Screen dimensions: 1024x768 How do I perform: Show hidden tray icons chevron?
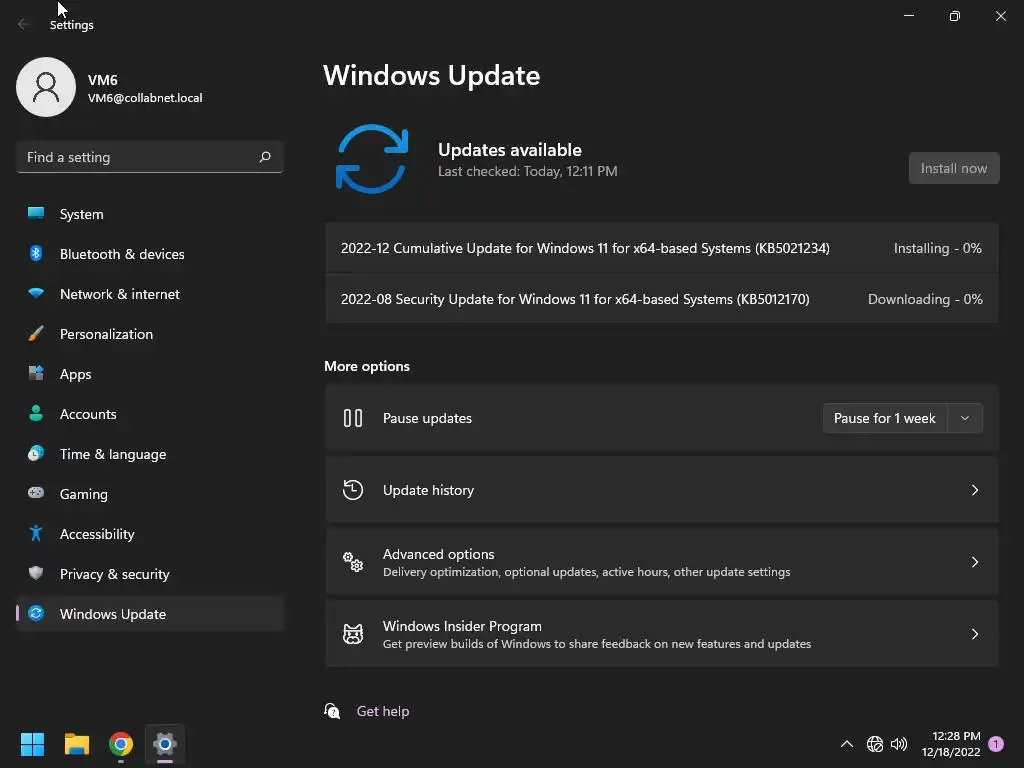(846, 744)
